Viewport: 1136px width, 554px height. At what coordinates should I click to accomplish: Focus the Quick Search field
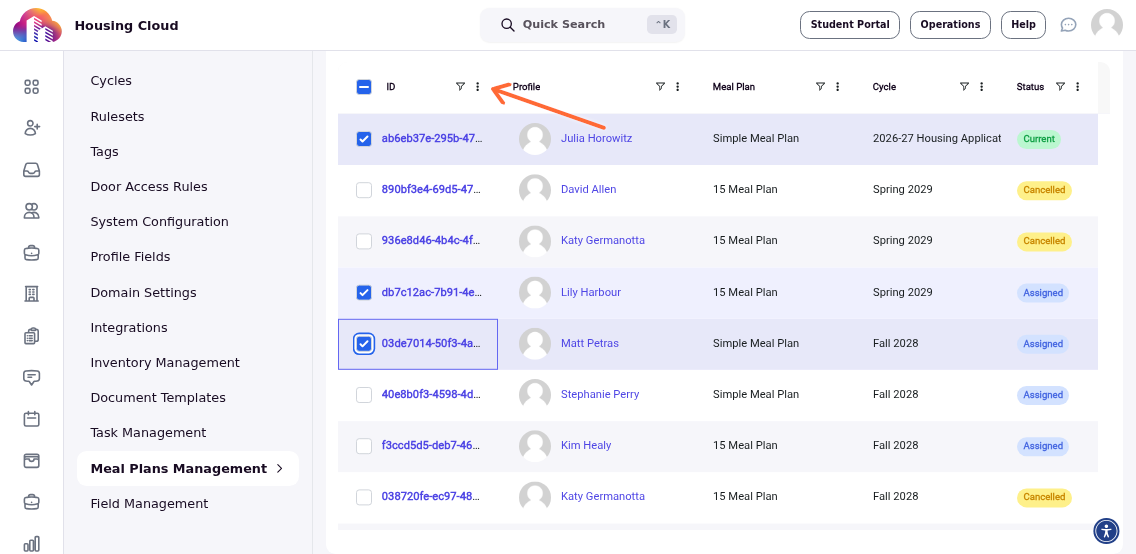(x=582, y=25)
